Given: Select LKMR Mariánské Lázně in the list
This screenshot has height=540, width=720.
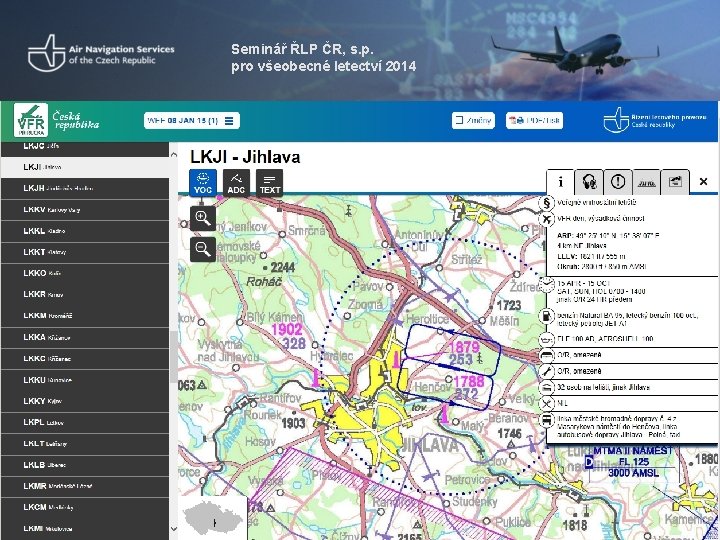Looking at the screenshot, I should tap(85, 486).
